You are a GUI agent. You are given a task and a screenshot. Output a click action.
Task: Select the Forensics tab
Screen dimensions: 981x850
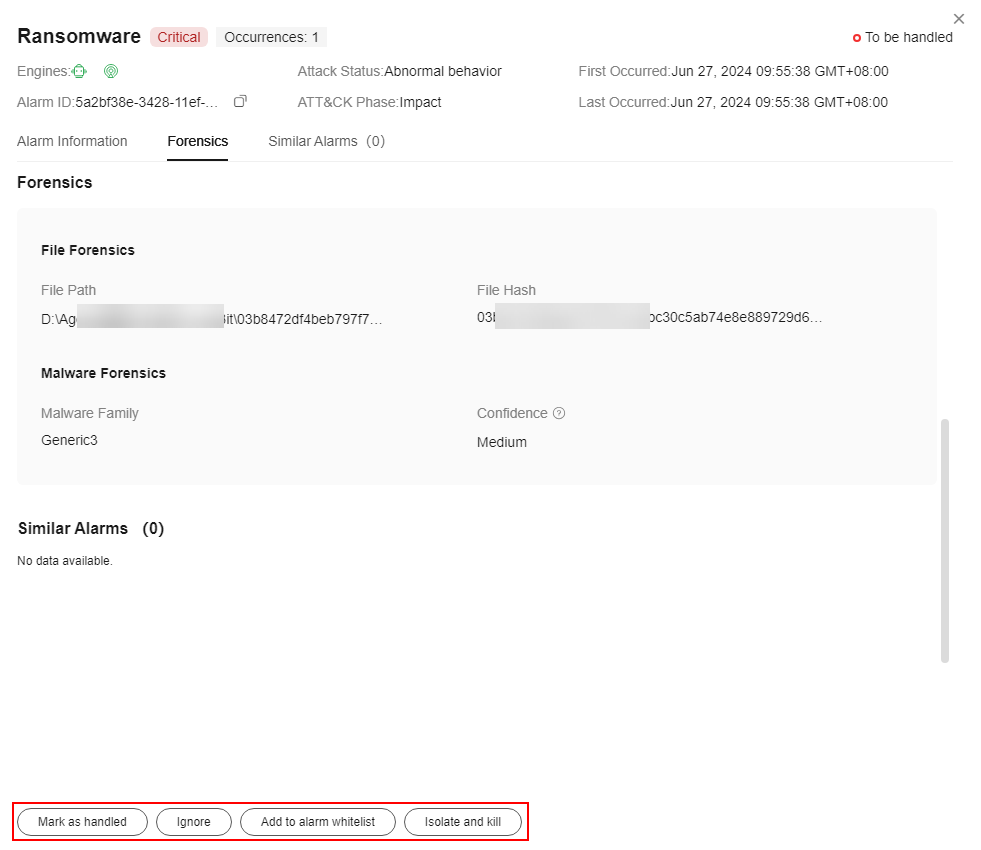pos(197,141)
